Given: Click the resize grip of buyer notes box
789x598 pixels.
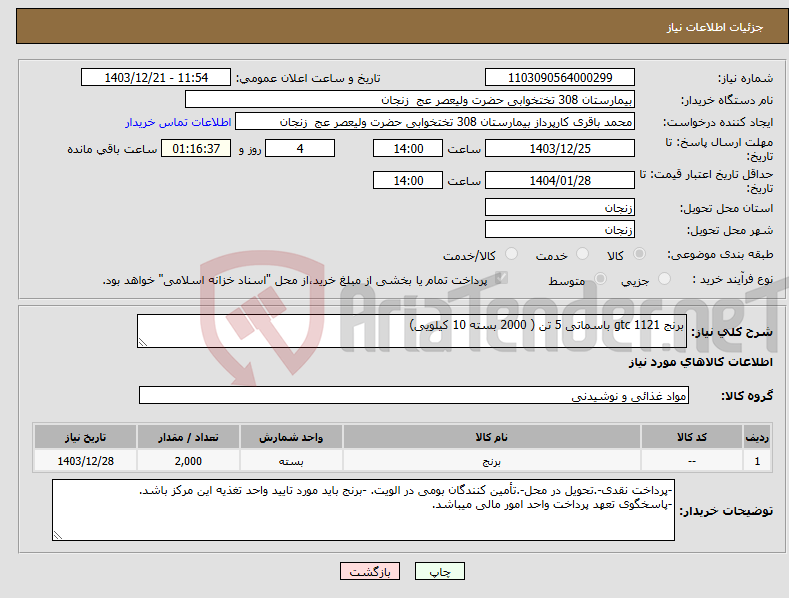Looking at the screenshot, I should coord(58,535).
